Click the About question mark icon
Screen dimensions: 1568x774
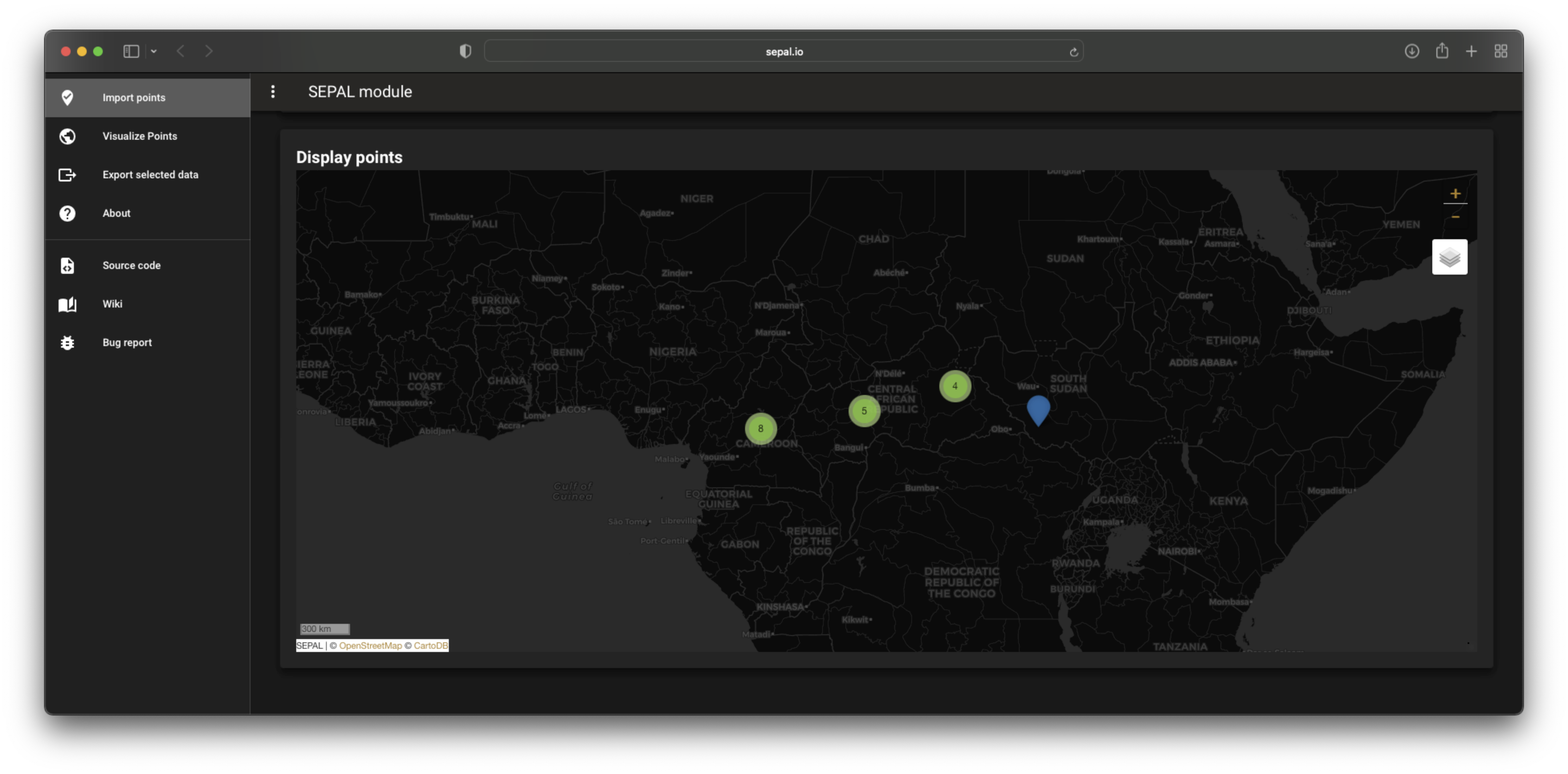(x=67, y=214)
